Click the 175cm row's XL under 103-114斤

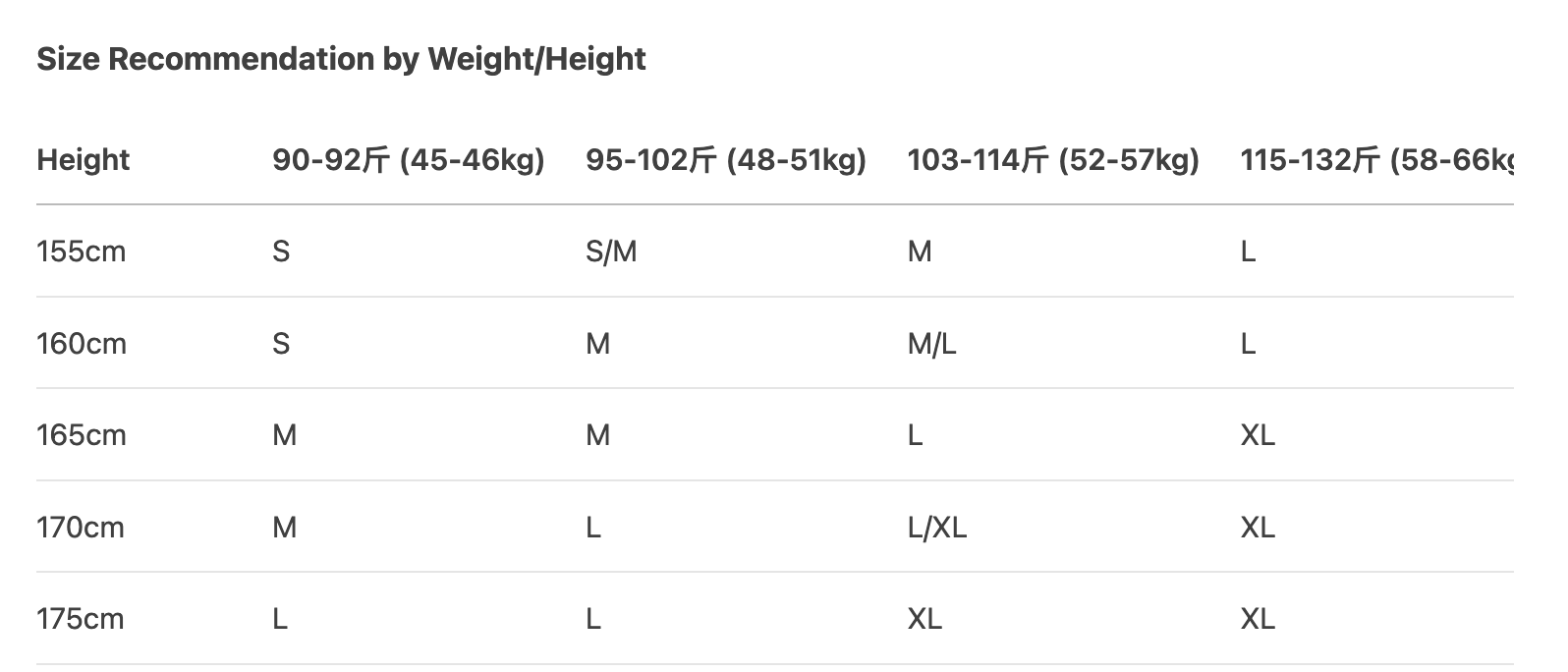pos(924,619)
